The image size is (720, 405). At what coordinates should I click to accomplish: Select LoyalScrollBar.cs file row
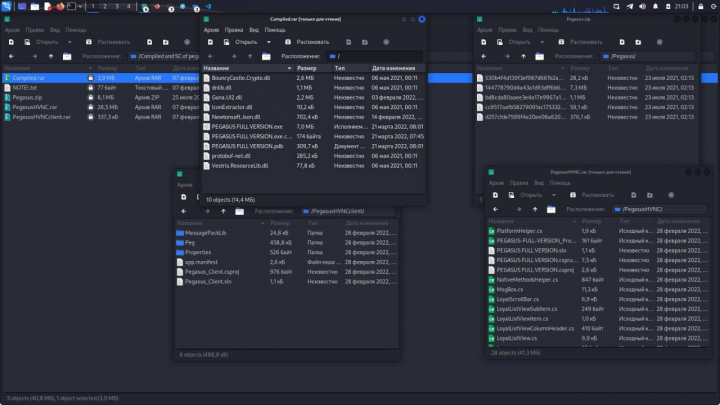click(599, 299)
